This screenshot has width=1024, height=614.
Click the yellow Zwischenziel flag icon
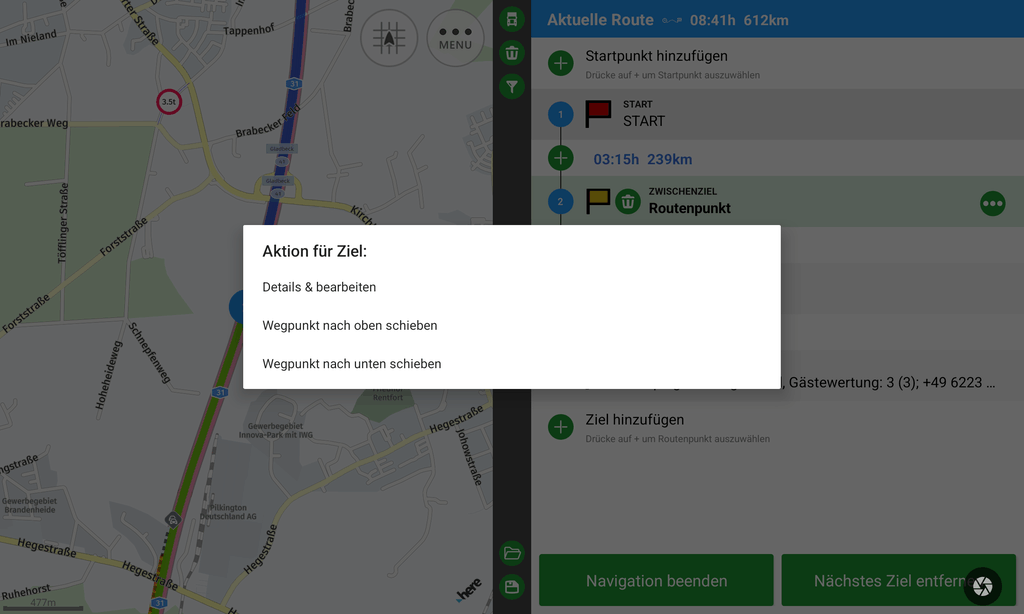point(598,201)
